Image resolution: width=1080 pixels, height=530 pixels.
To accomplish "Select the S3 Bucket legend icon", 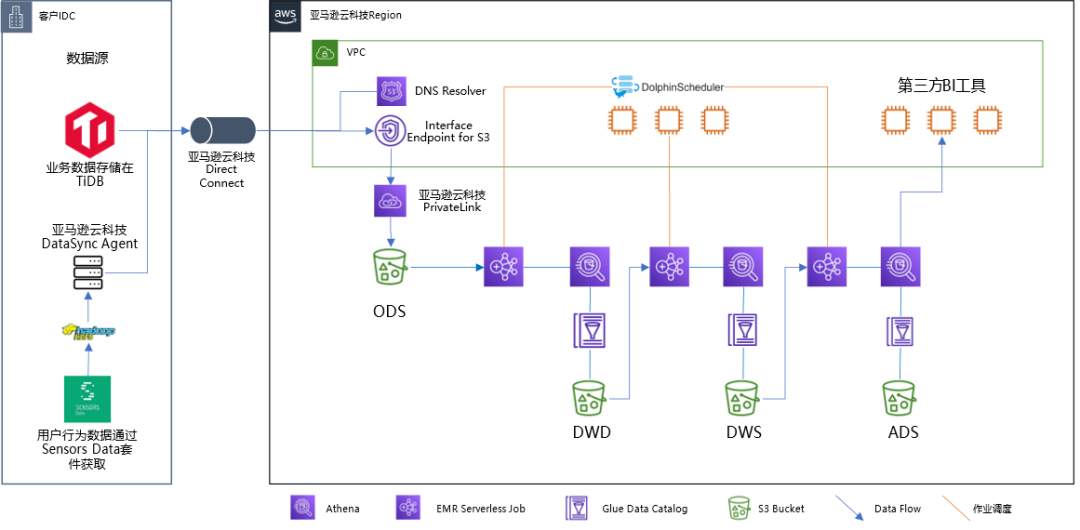I will coord(740,508).
